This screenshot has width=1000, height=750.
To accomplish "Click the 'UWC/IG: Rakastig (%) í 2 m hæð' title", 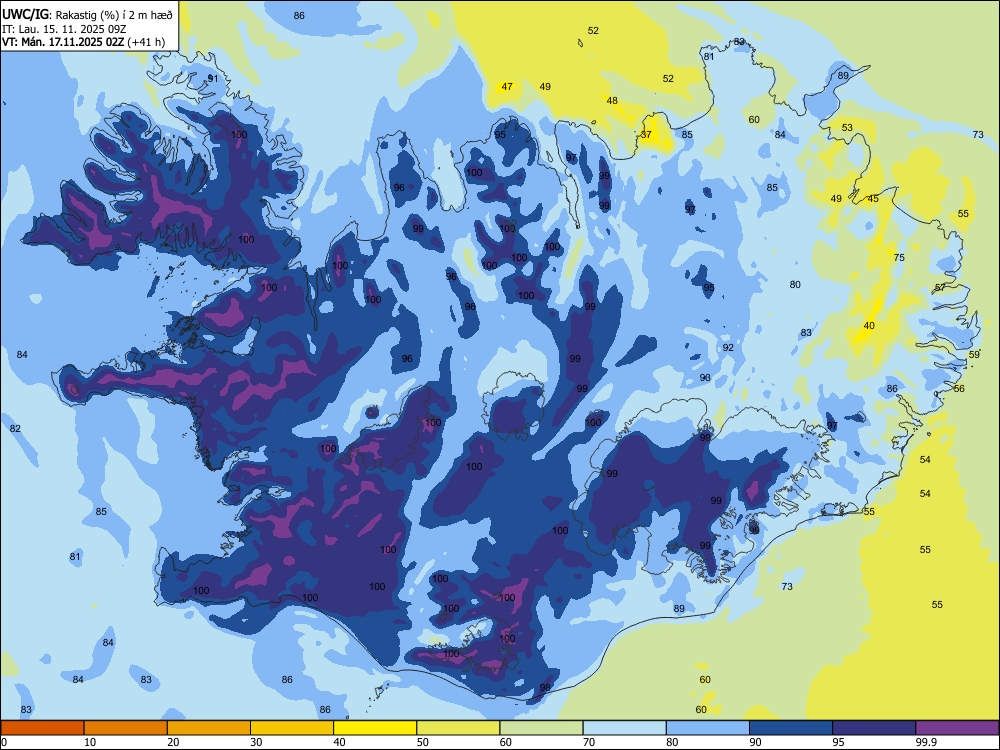I will pos(87,15).
